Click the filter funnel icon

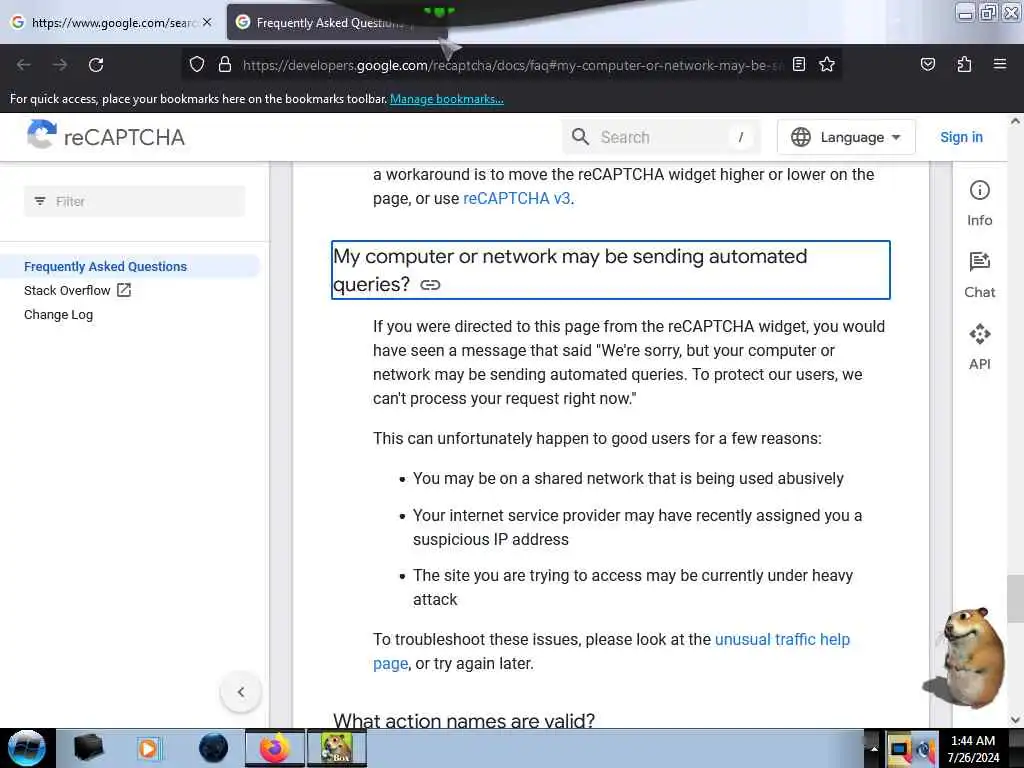coord(40,201)
